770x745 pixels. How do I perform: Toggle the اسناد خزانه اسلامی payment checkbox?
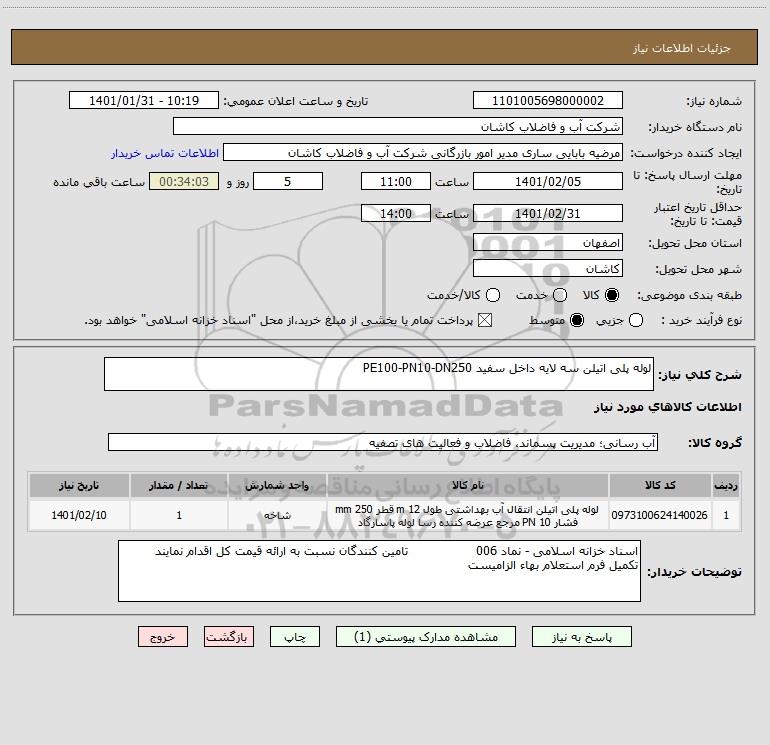[485, 320]
